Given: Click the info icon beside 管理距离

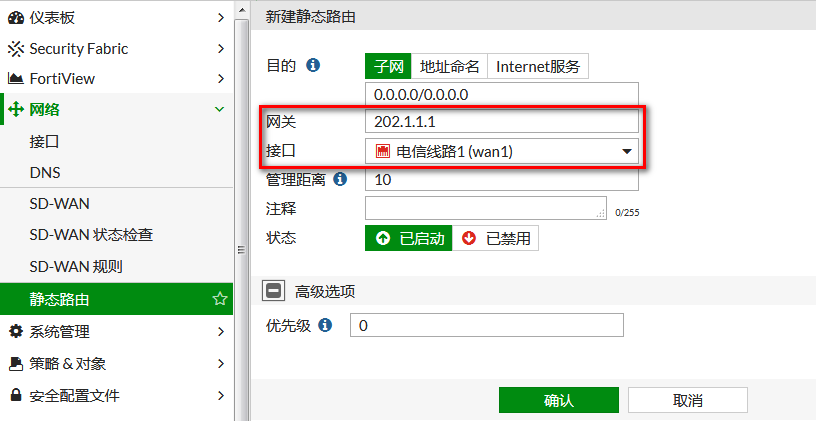Looking at the screenshot, I should (x=340, y=180).
